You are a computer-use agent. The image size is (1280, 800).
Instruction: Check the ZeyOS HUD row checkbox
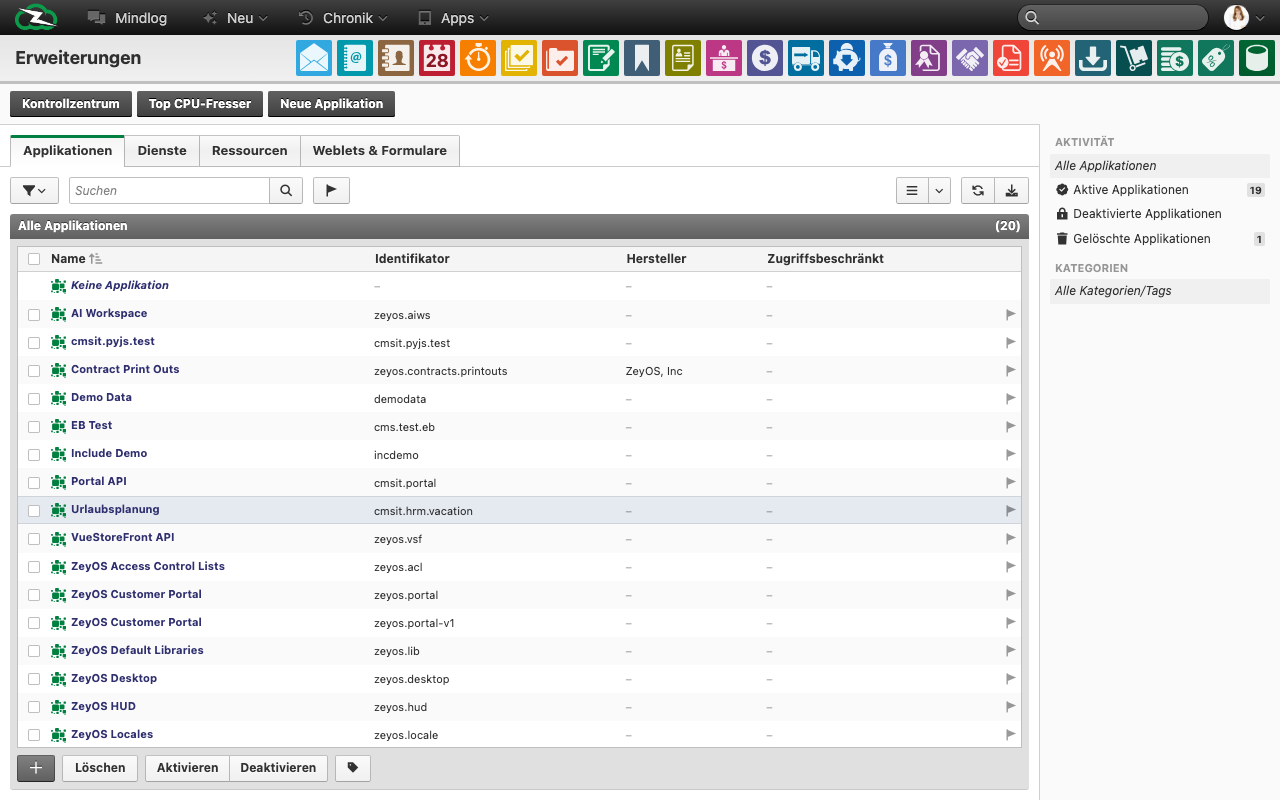34,707
